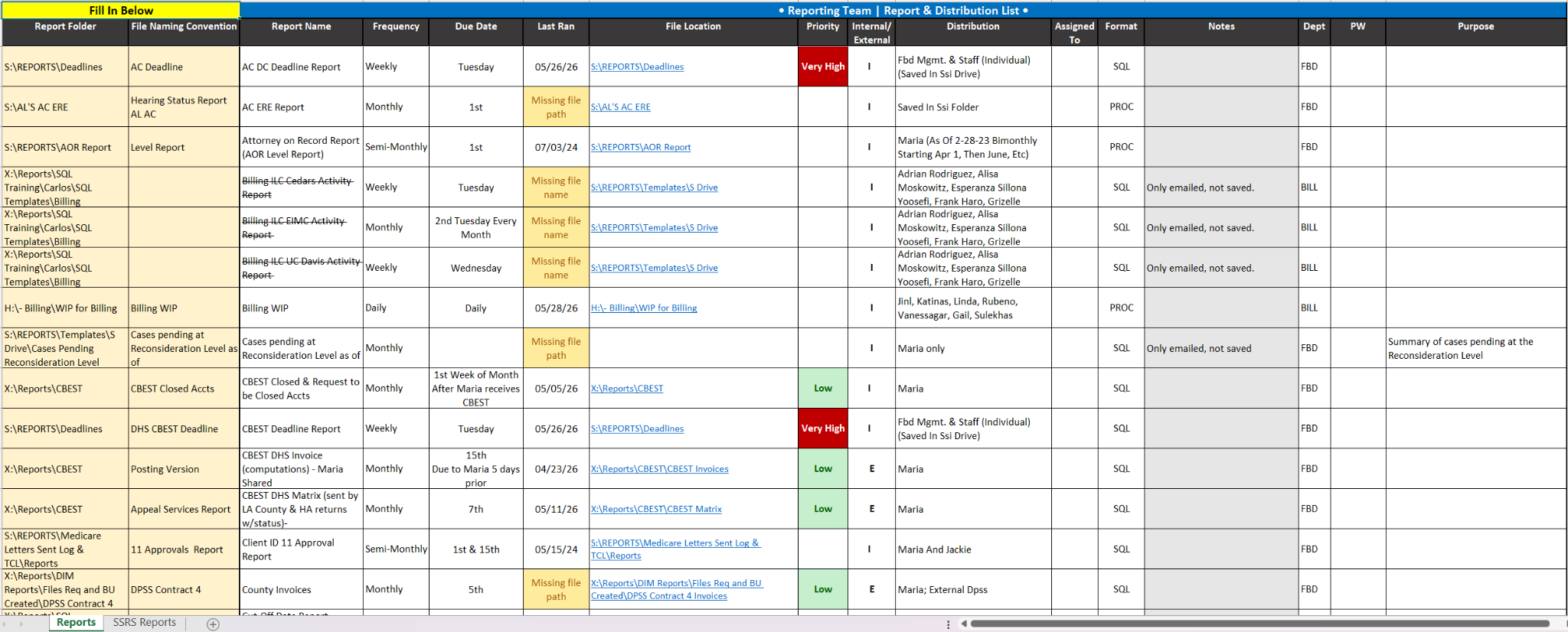Click the next sheet navigation arrow
Screen dimensions: 1568x632
click(x=21, y=624)
